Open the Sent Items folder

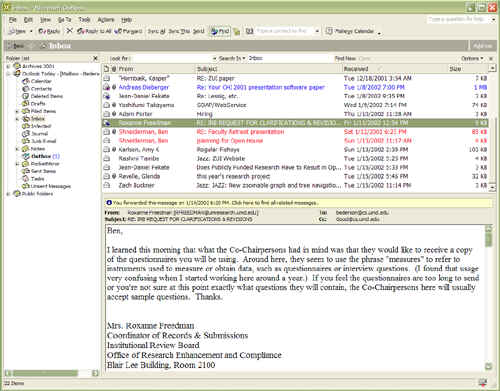point(43,171)
